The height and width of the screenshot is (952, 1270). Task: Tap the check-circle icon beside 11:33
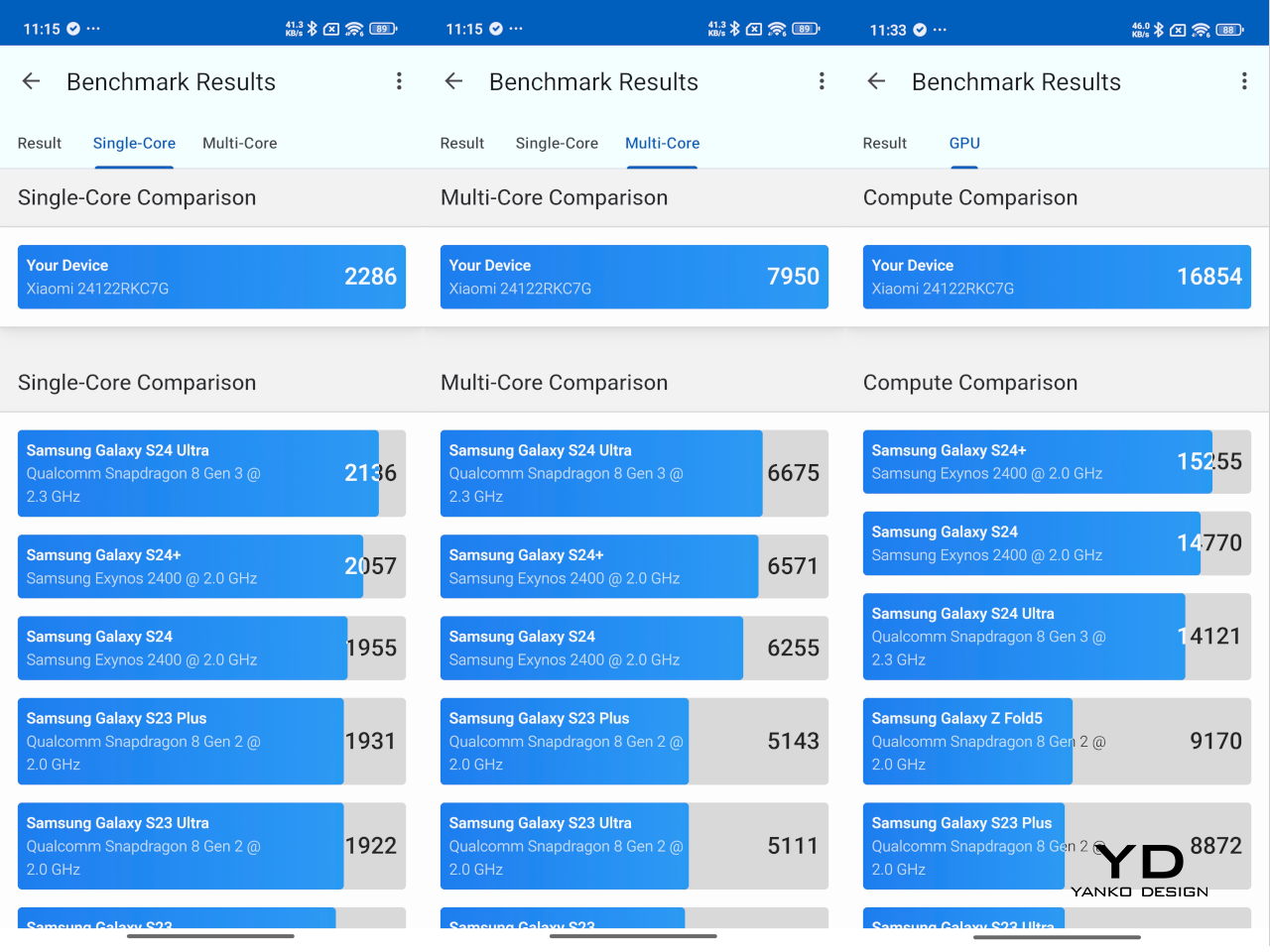[920, 30]
